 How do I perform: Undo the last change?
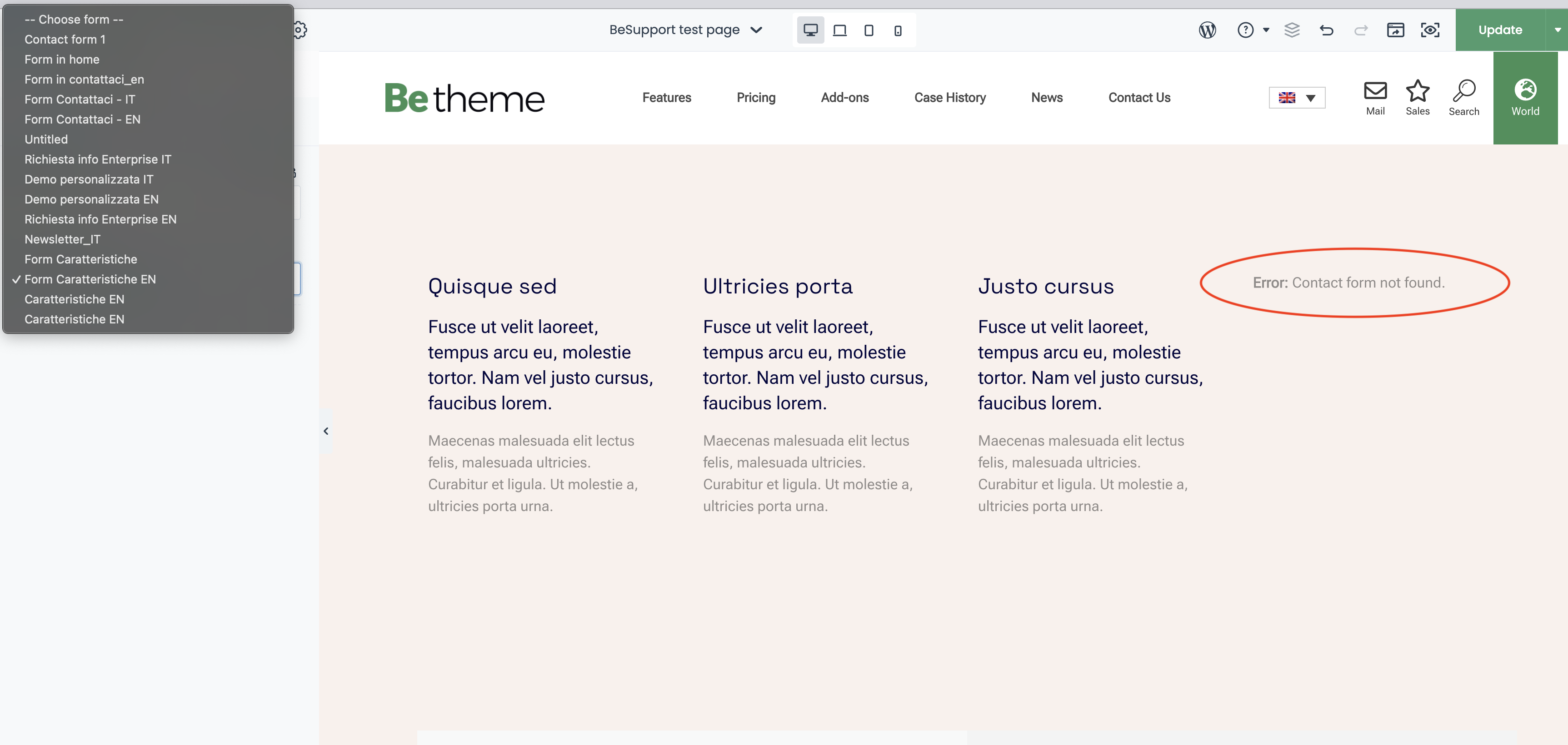click(1326, 30)
